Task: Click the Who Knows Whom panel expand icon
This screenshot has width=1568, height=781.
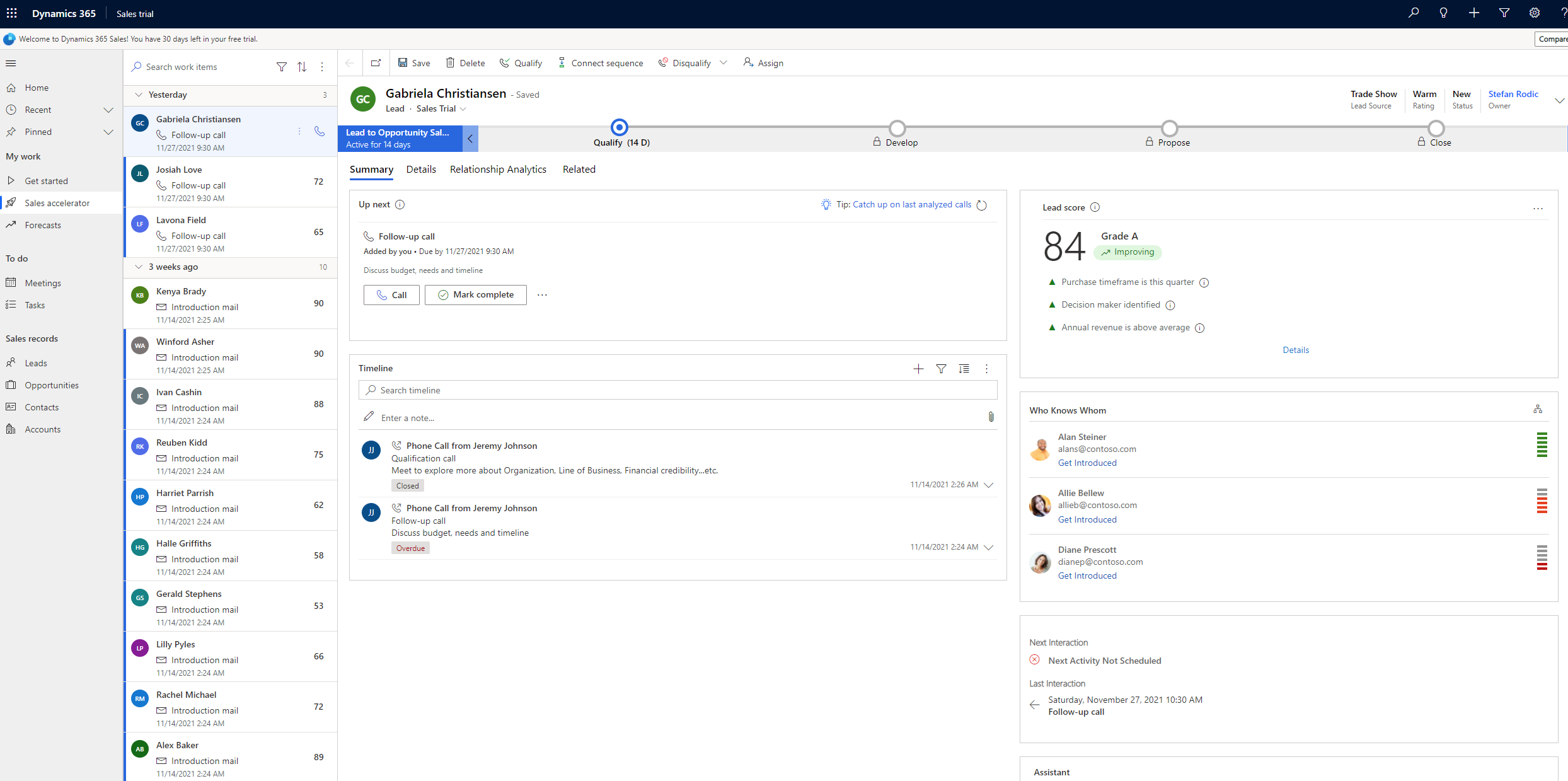Action: tap(1537, 409)
